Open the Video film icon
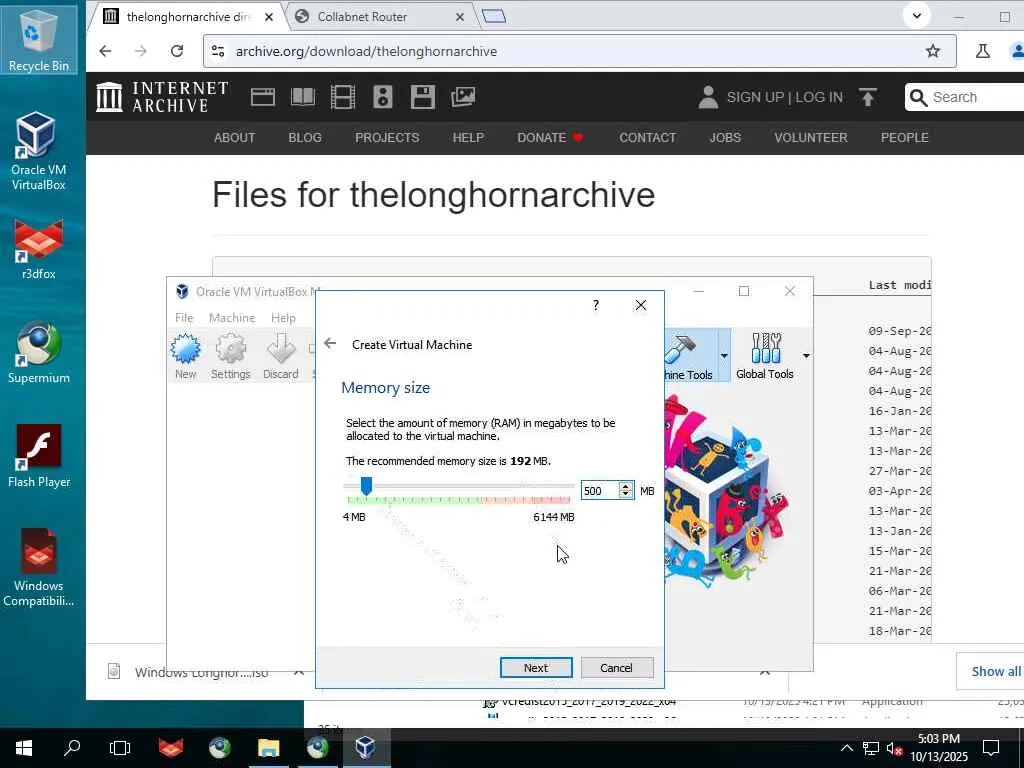Screen dimensions: 1024x768 pos(342,97)
